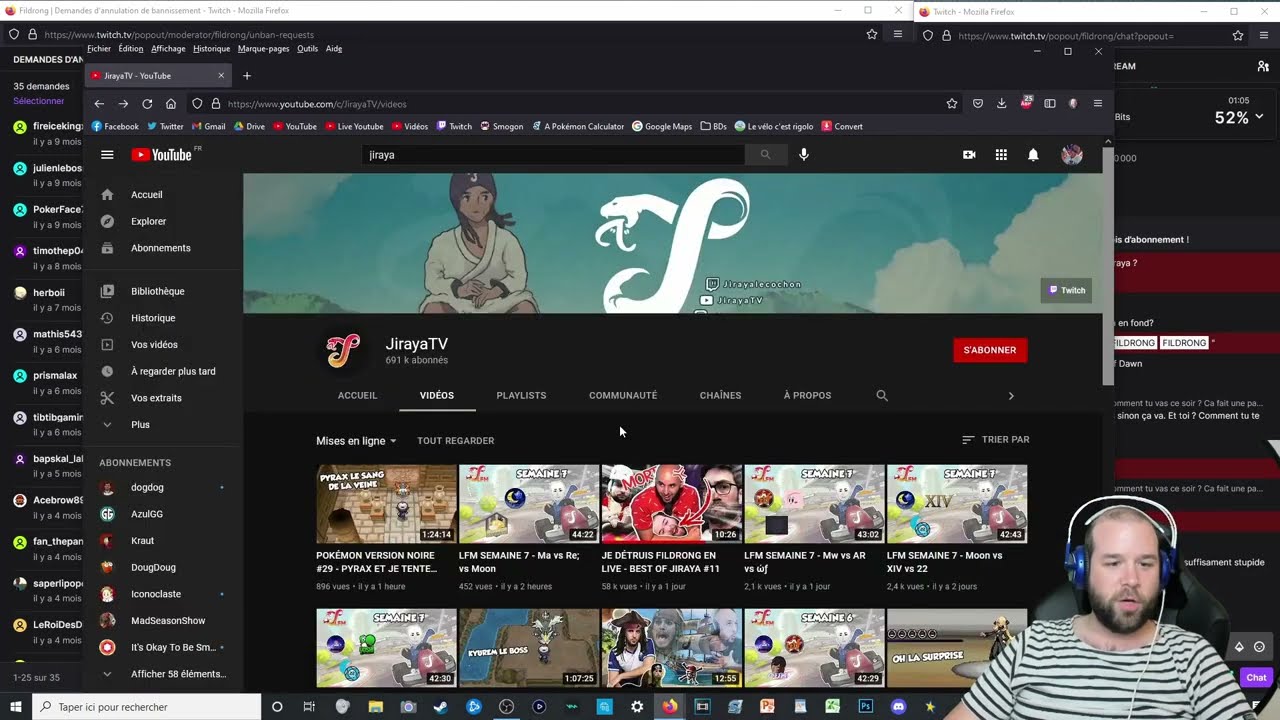1280x720 pixels.
Task: Search within the JirayaTV channel
Action: point(882,396)
